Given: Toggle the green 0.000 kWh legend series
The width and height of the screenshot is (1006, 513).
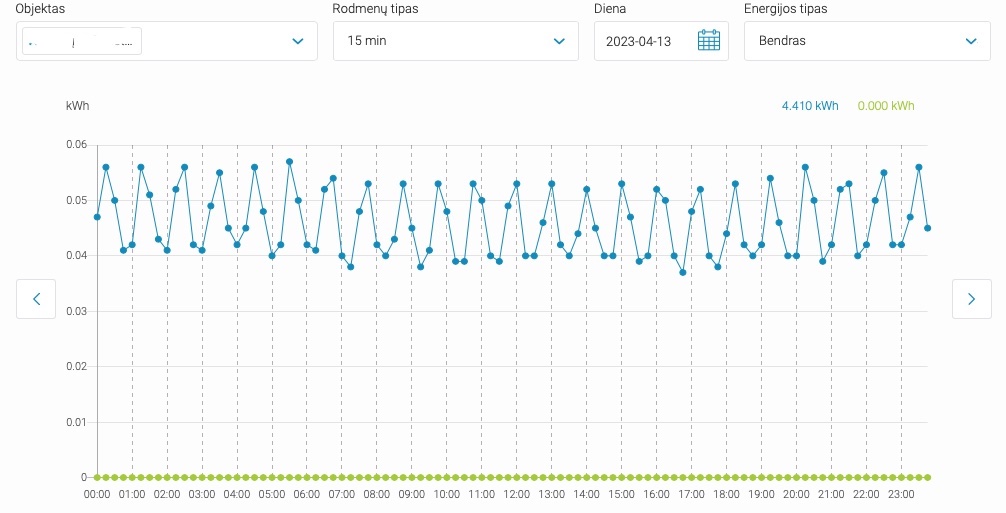Looking at the screenshot, I should (x=885, y=106).
